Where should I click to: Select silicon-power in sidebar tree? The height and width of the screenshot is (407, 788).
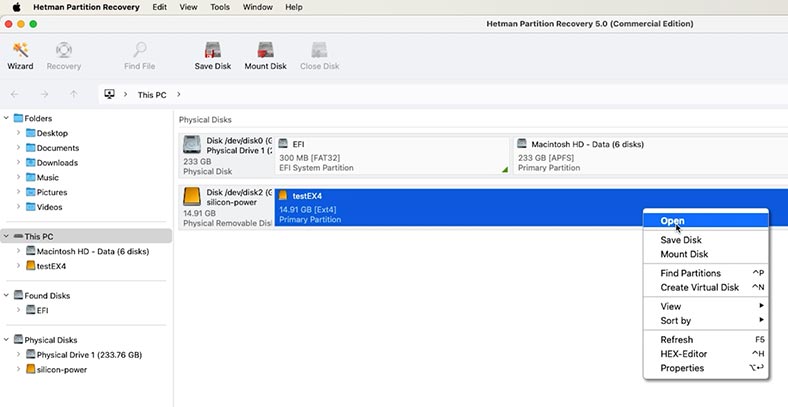tap(61, 369)
